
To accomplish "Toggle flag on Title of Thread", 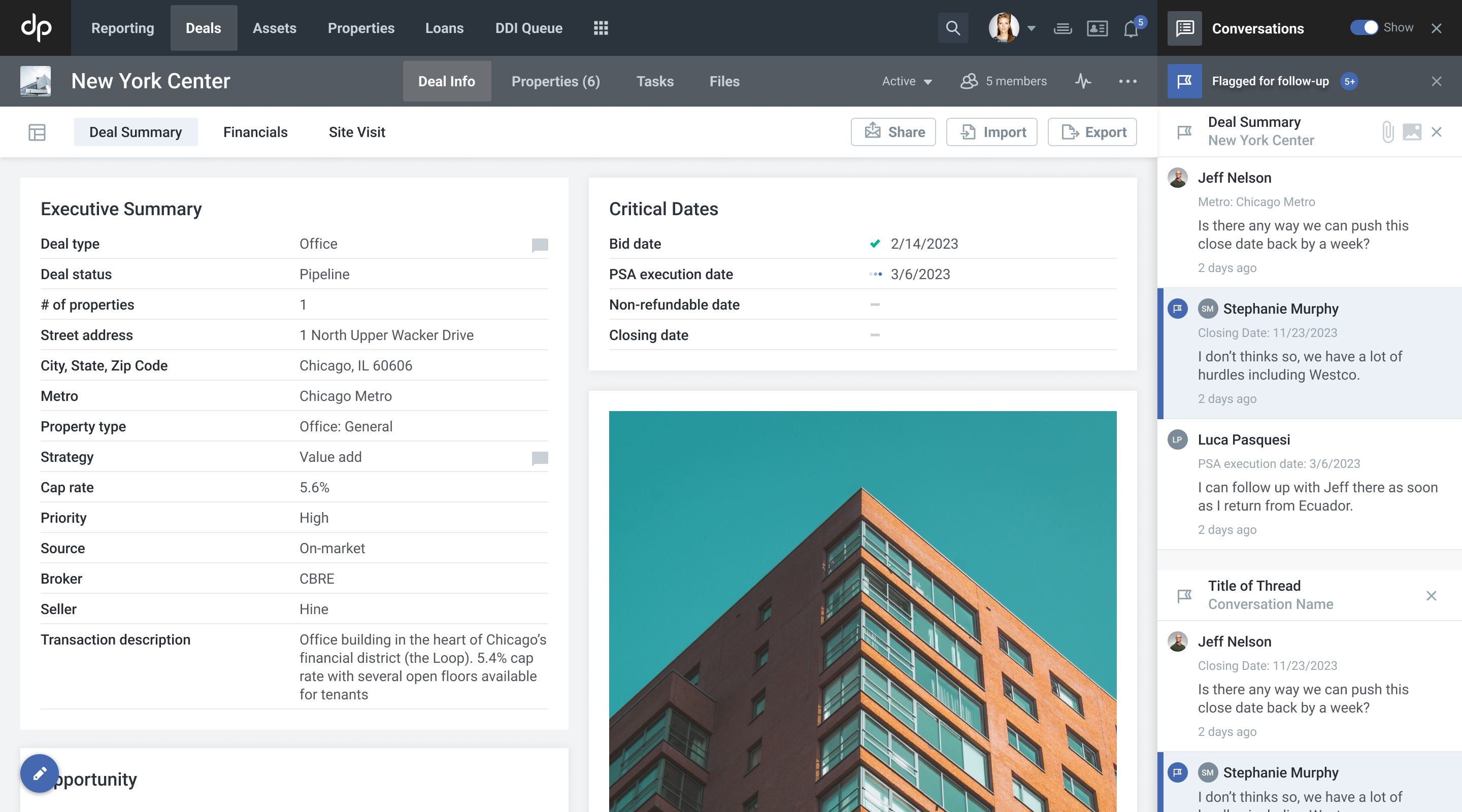I will [1184, 596].
